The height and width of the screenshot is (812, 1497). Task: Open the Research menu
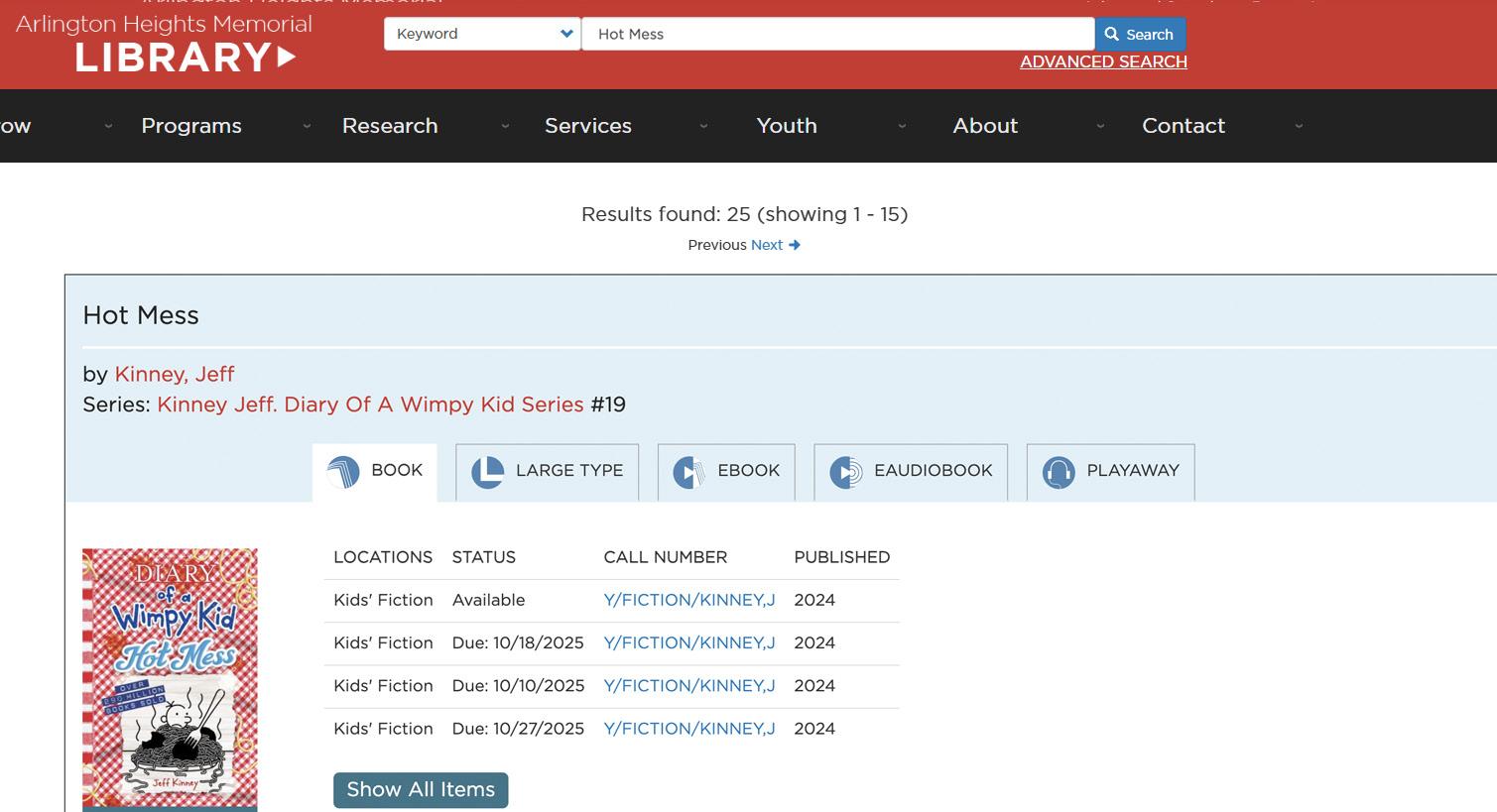pyautogui.click(x=390, y=126)
